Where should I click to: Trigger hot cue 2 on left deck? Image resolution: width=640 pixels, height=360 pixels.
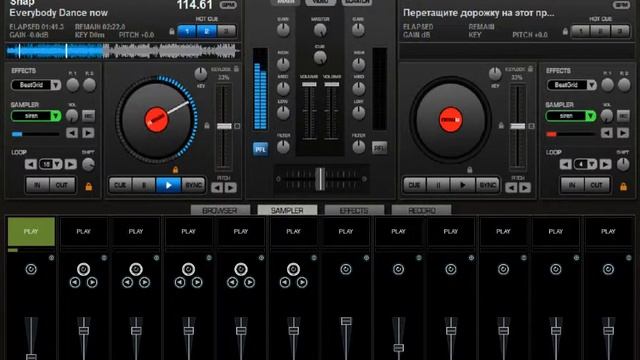(207, 31)
